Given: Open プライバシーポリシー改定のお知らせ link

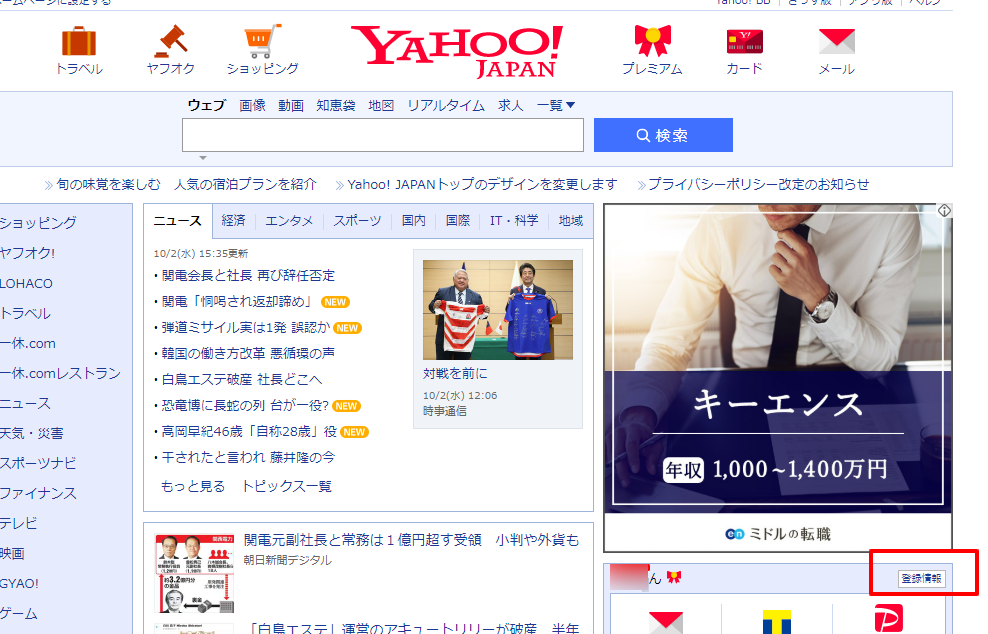Looking at the screenshot, I should coord(759,184).
